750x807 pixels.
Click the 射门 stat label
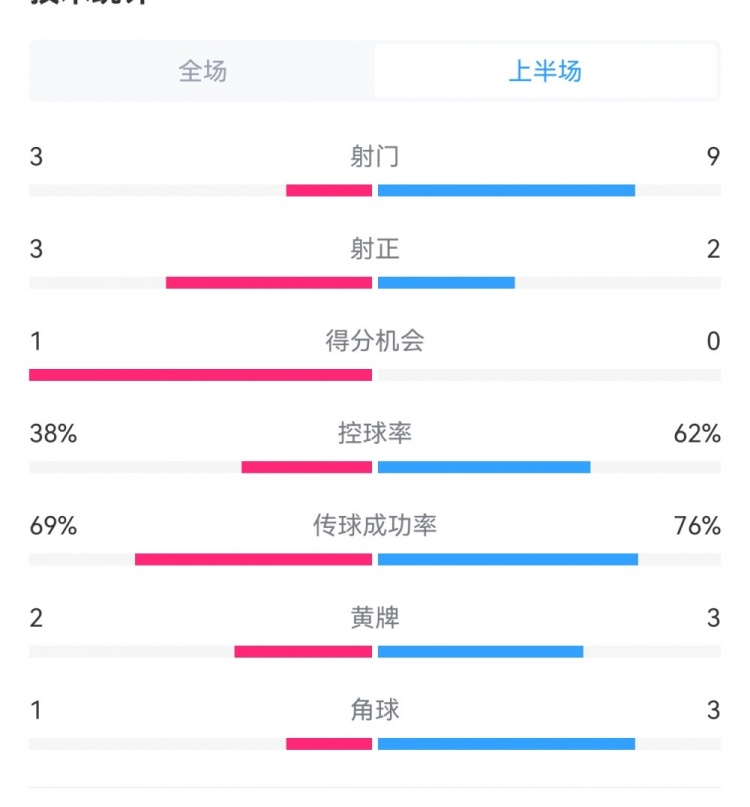point(375,156)
